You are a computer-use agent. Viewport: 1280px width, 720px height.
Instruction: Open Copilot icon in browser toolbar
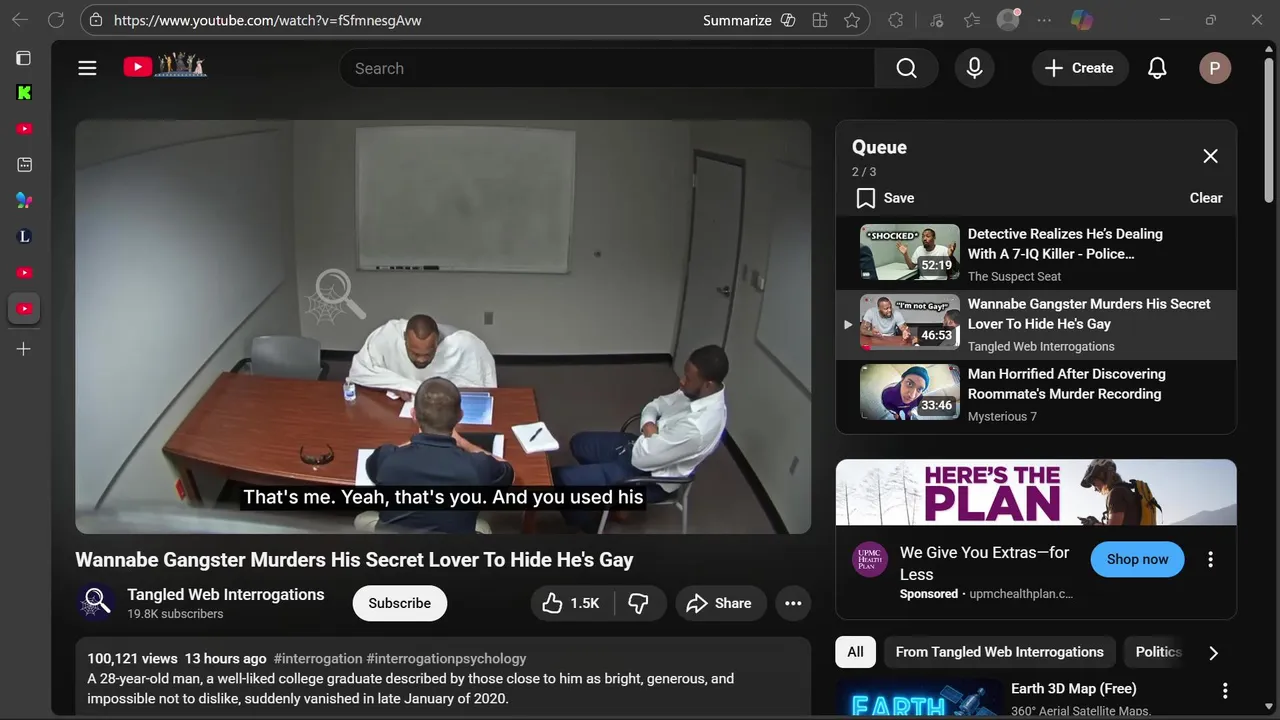point(1081,20)
